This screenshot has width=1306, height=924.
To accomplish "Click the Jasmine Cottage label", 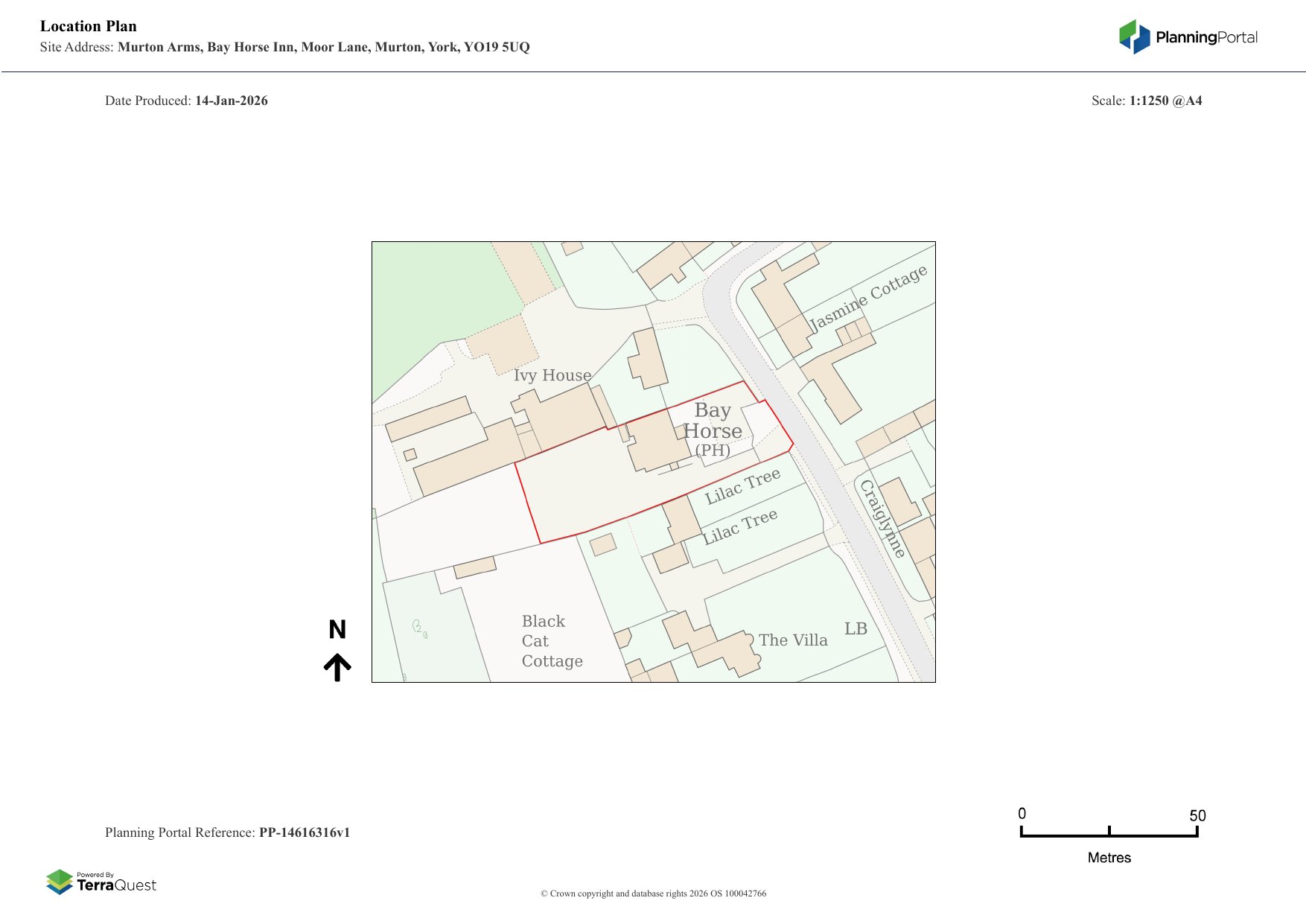I will 868,297.
